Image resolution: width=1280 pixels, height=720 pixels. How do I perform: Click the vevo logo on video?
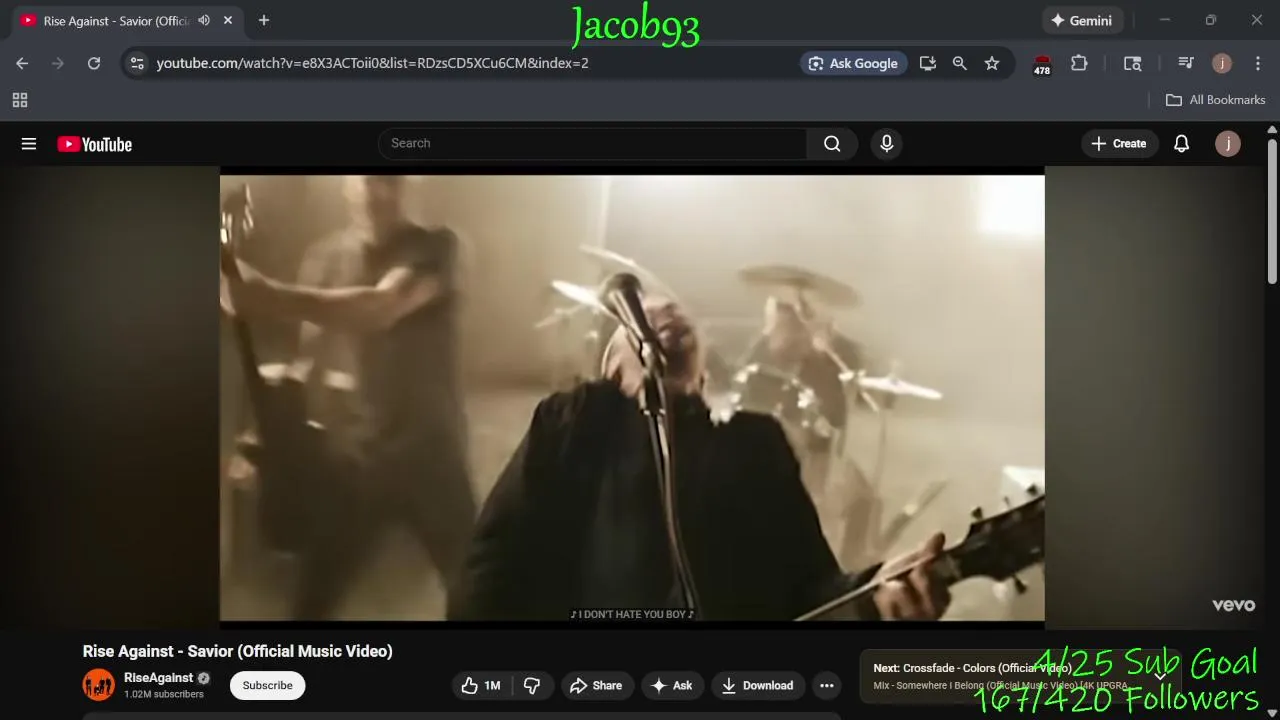click(x=1233, y=605)
